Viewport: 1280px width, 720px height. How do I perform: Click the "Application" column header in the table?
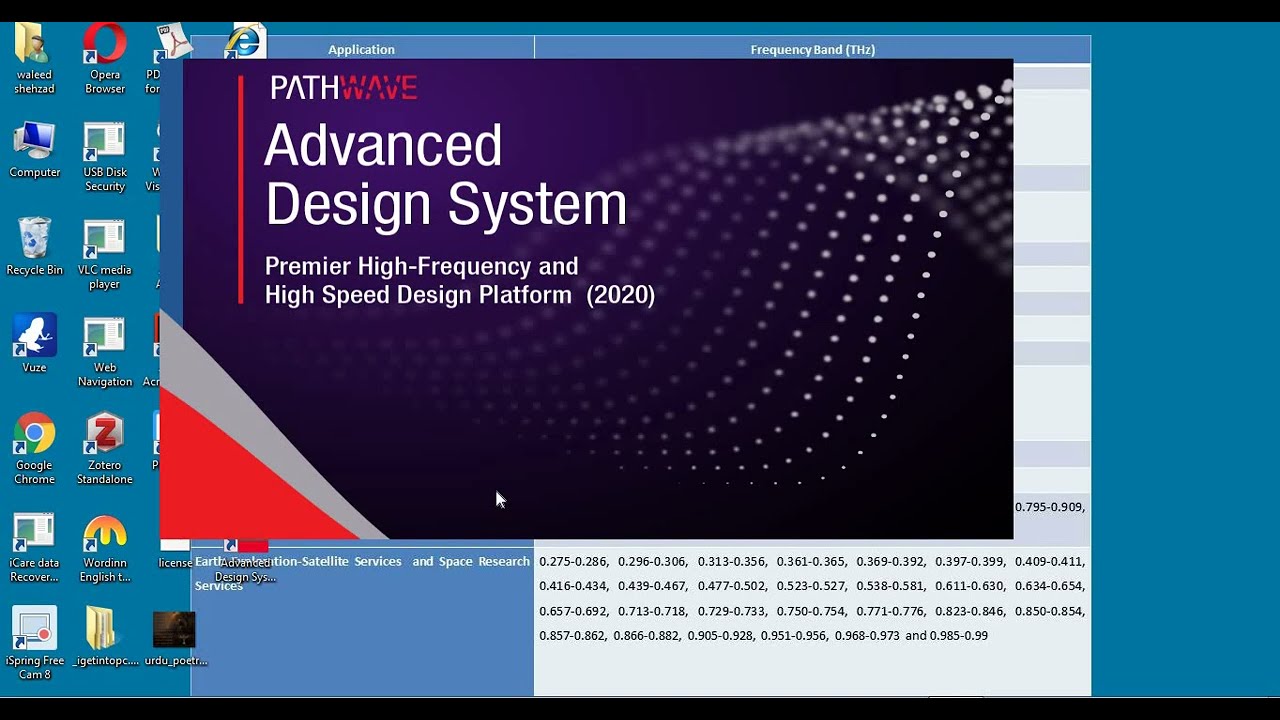[361, 49]
